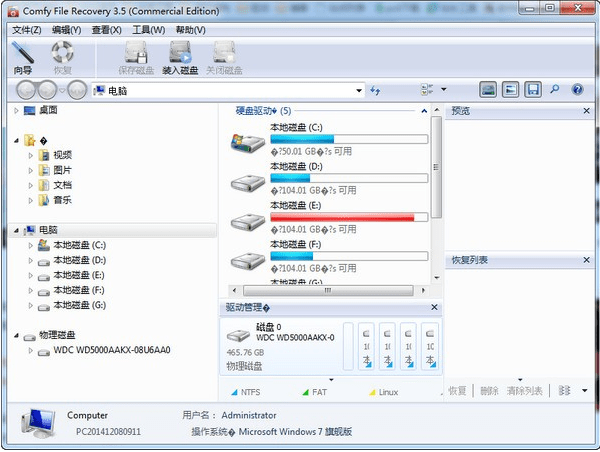The height and width of the screenshot is (452, 600).
Task: Select 音乐 folder in the tree
Action: click(62, 200)
